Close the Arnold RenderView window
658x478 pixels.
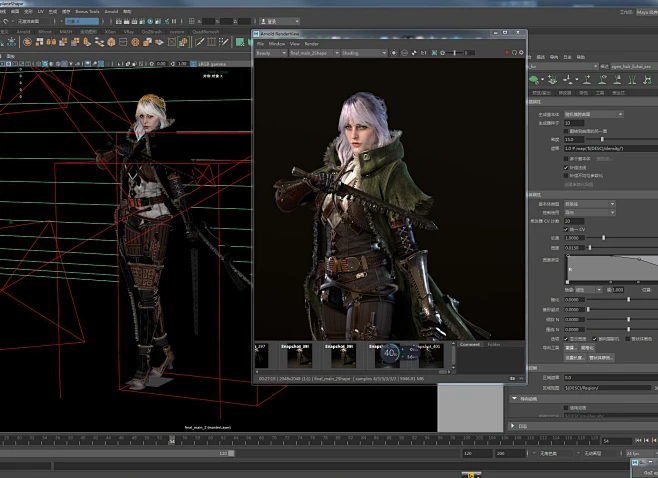pos(516,34)
